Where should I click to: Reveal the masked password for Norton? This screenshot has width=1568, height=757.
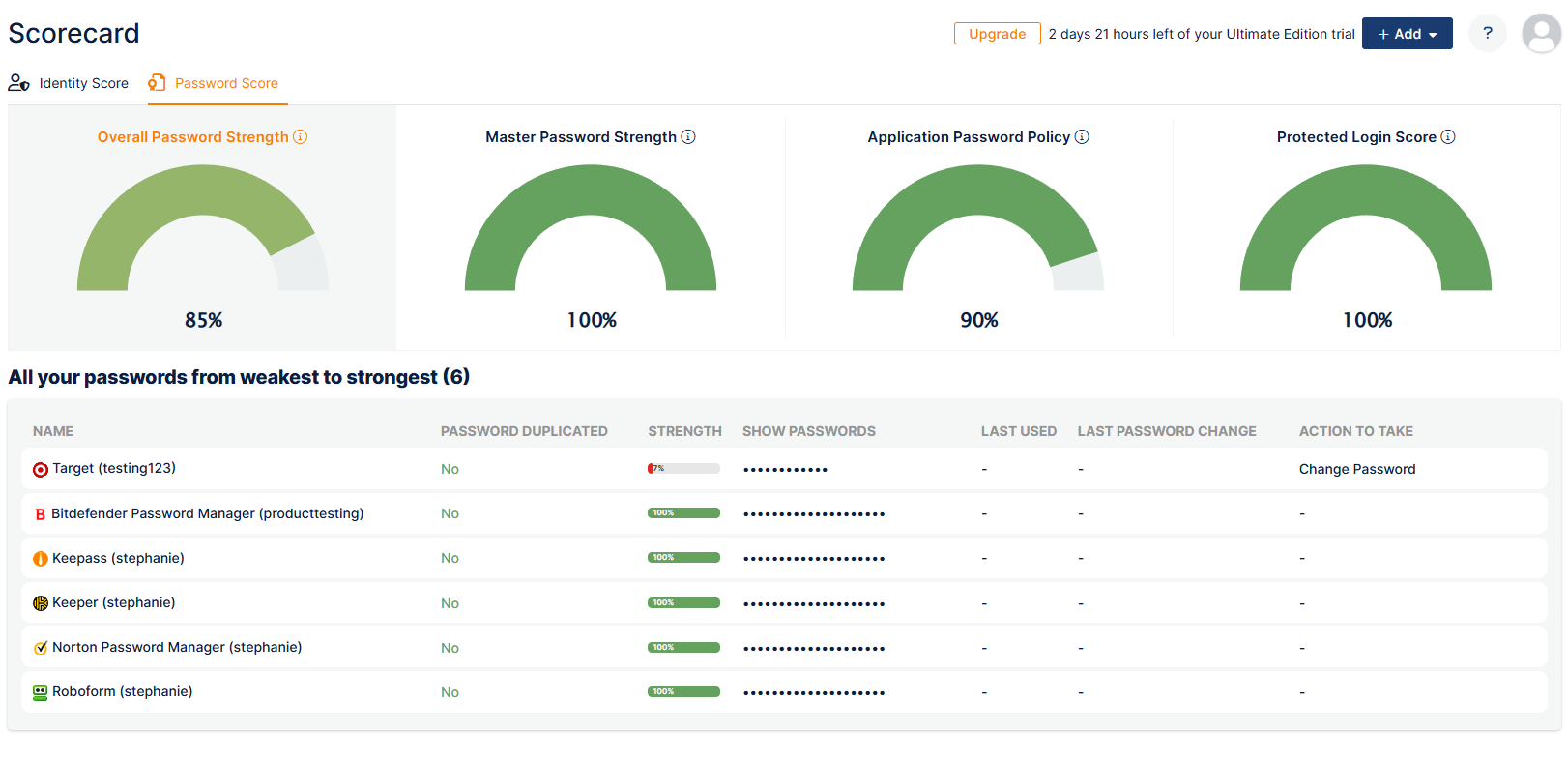tap(814, 649)
